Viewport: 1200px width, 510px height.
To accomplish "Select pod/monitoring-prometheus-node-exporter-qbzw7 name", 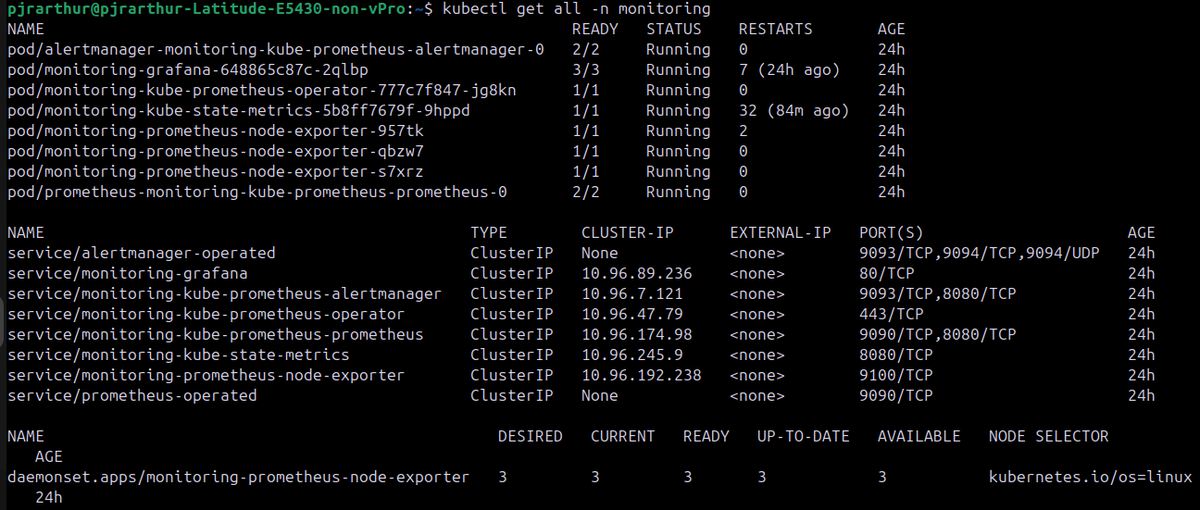I will coord(215,151).
